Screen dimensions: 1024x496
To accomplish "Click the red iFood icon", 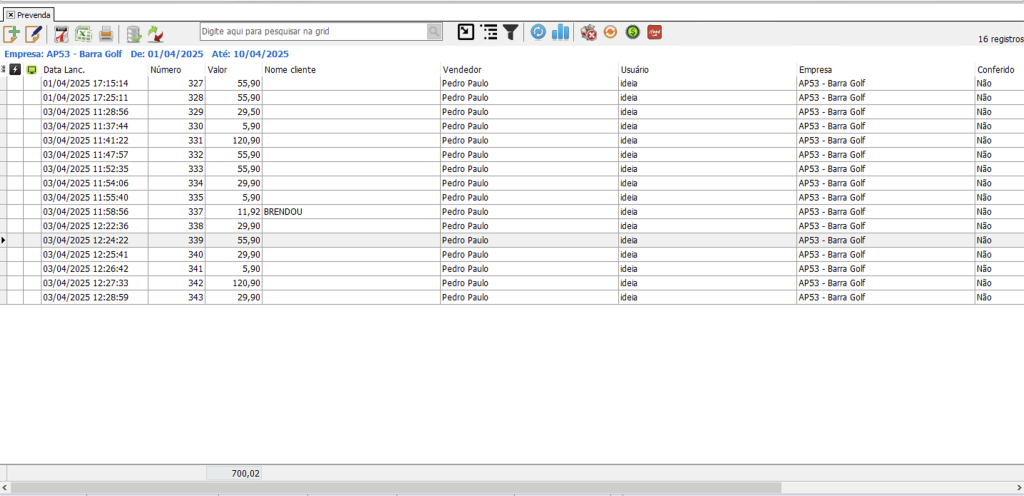I will point(654,32).
